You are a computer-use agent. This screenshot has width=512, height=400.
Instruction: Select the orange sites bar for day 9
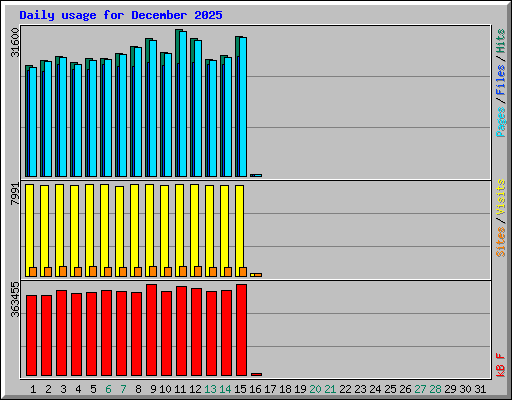pos(153,271)
